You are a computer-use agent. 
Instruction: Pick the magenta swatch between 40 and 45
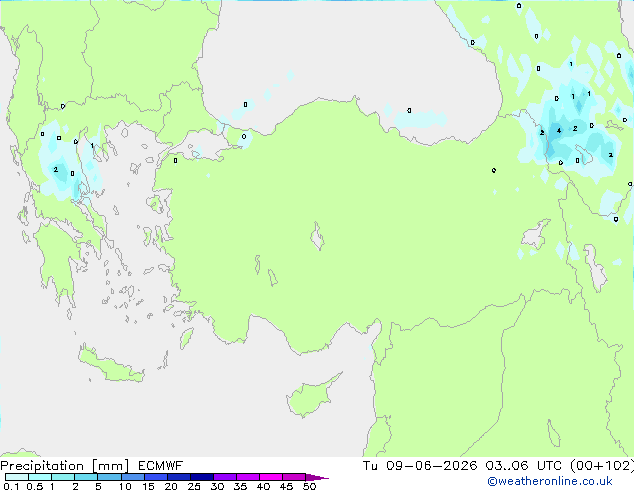coord(271,477)
